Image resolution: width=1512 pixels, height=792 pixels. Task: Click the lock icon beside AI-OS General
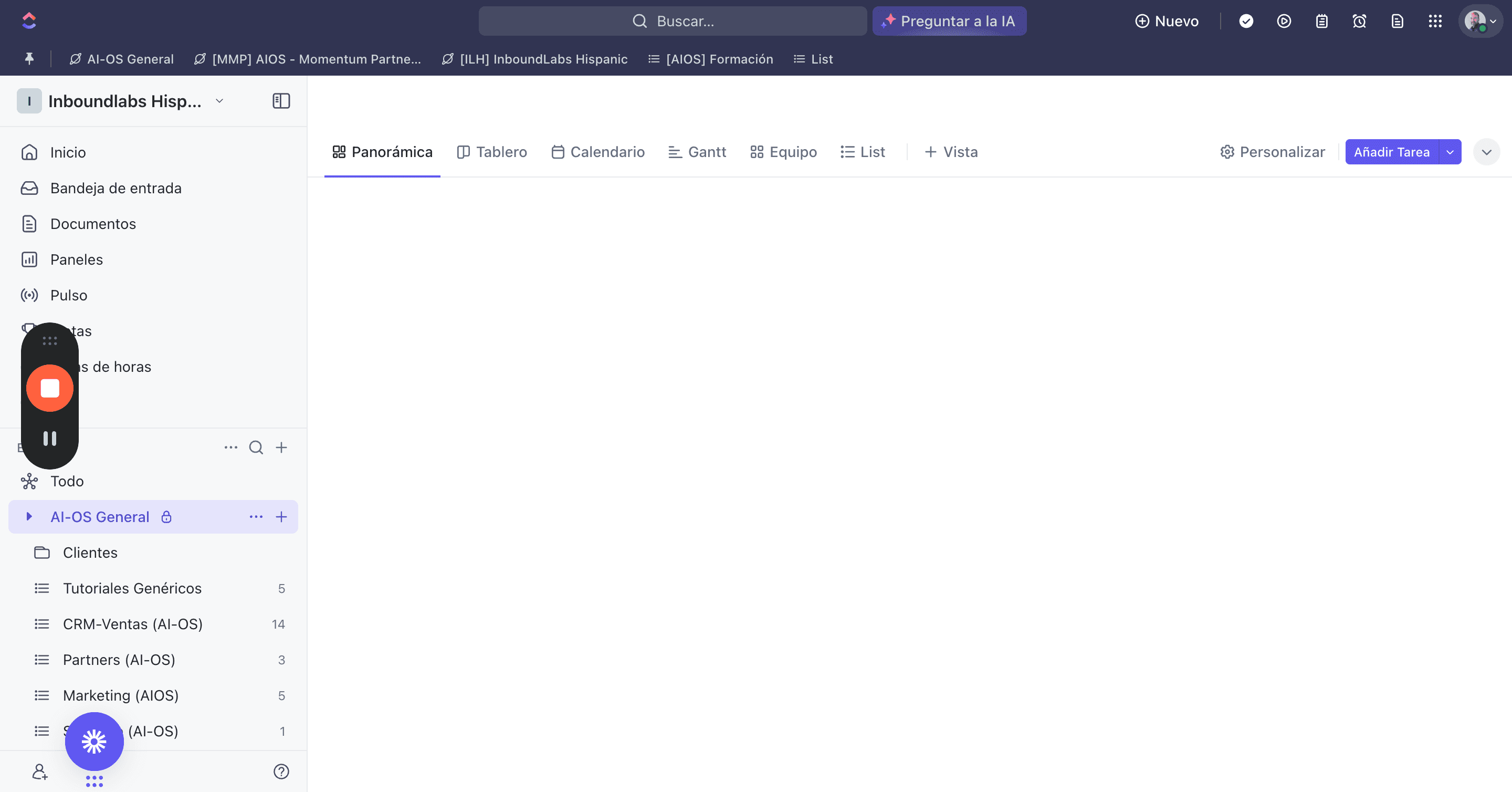point(167,517)
